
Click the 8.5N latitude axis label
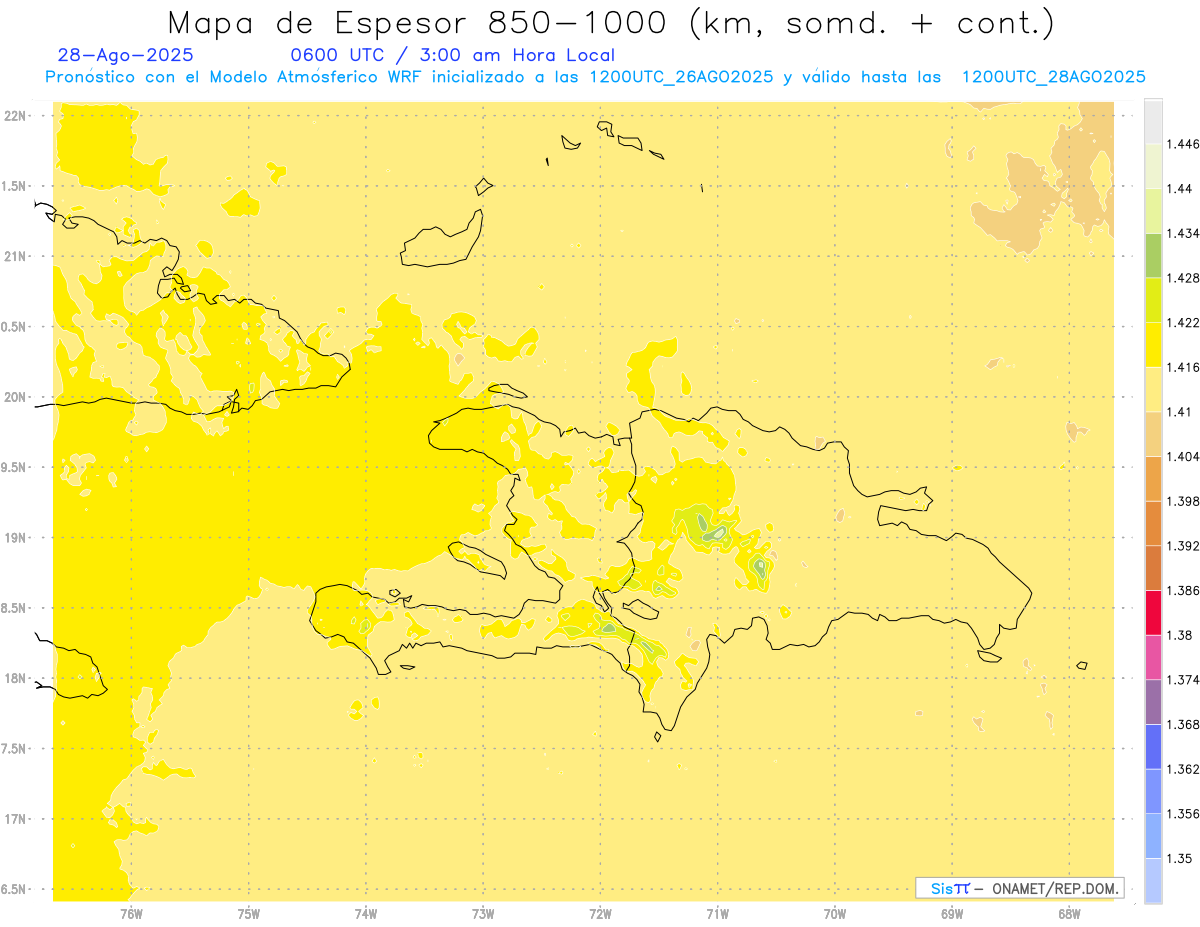tap(15, 608)
